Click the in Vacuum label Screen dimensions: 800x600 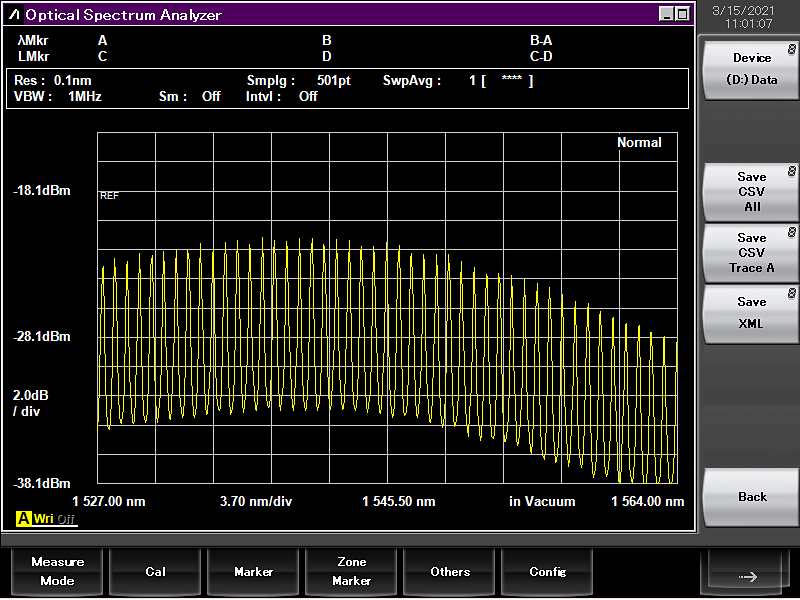[542, 502]
